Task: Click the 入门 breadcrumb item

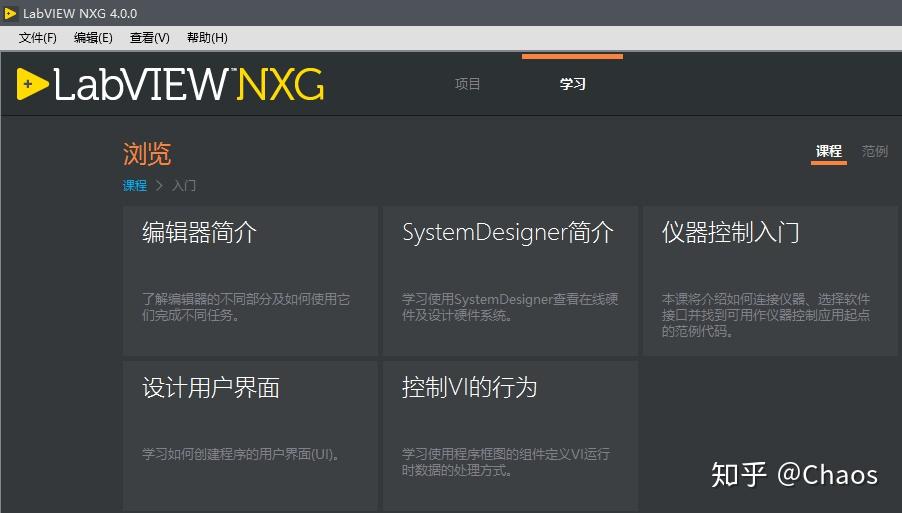Action: tap(184, 185)
